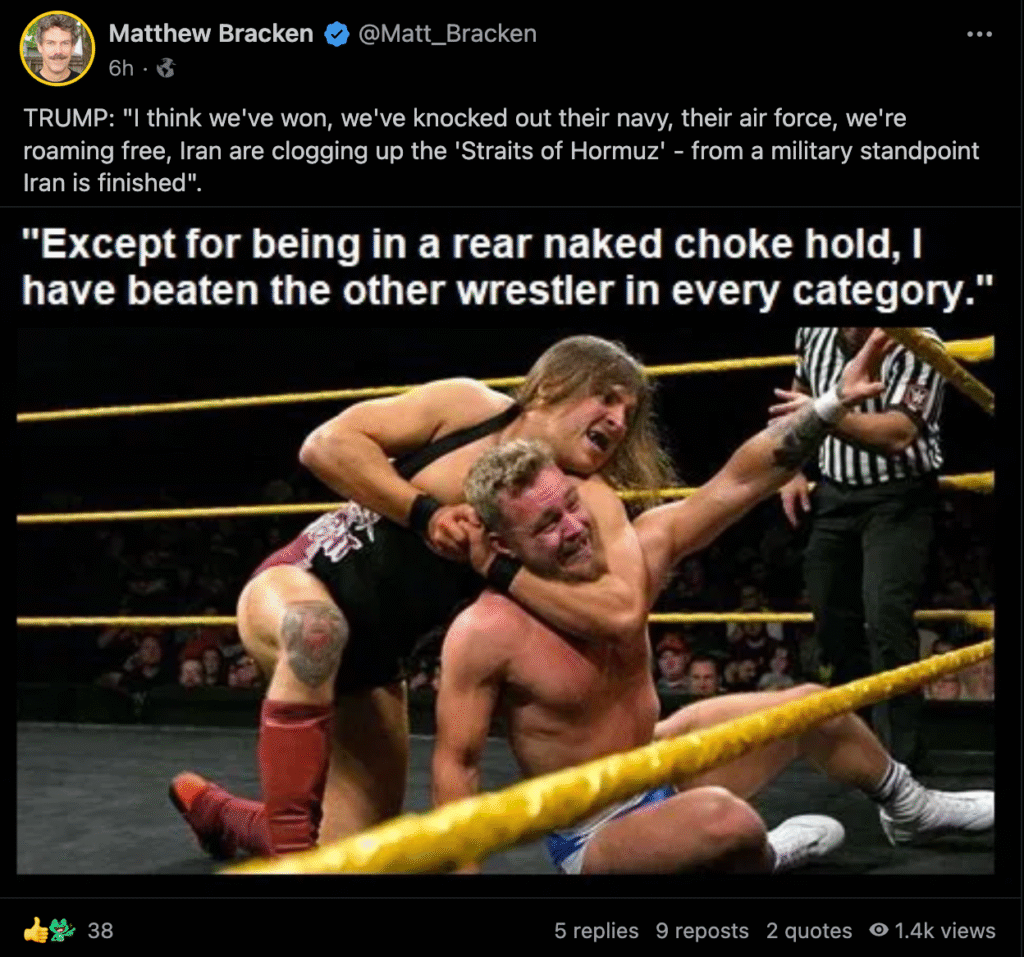The image size is (1024, 957).
Task: Click the eye views icon
Action: point(879,930)
